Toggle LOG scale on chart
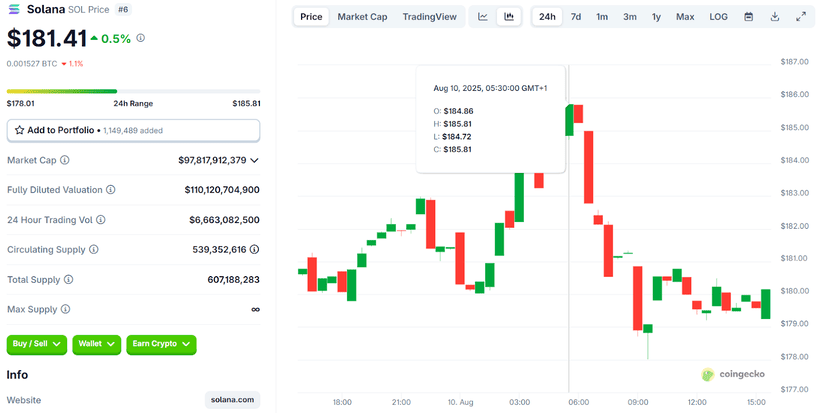Screen dimensions: 825x413 [718, 17]
